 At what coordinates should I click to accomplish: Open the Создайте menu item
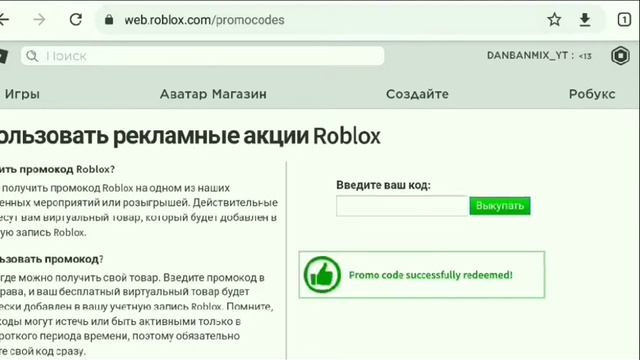(417, 94)
